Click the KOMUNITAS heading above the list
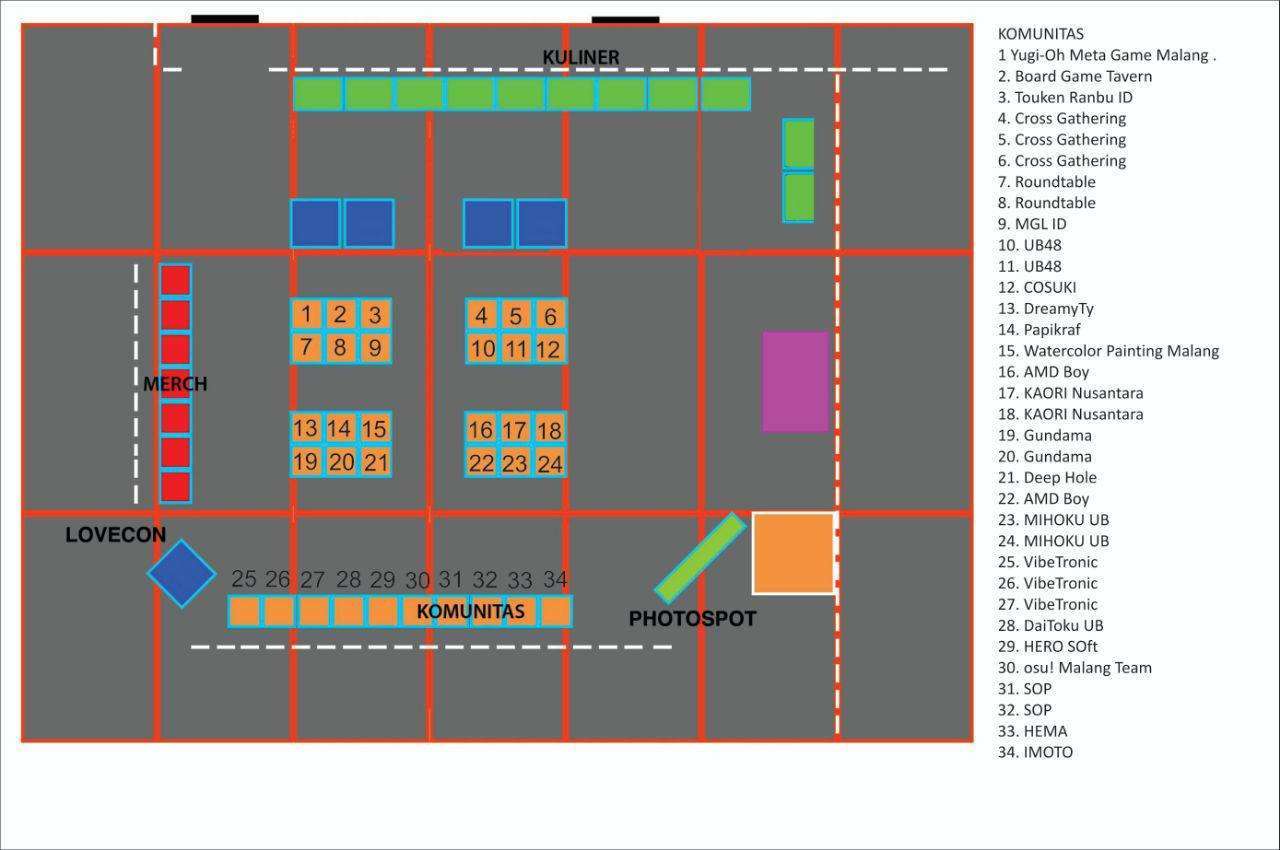 tap(1040, 34)
